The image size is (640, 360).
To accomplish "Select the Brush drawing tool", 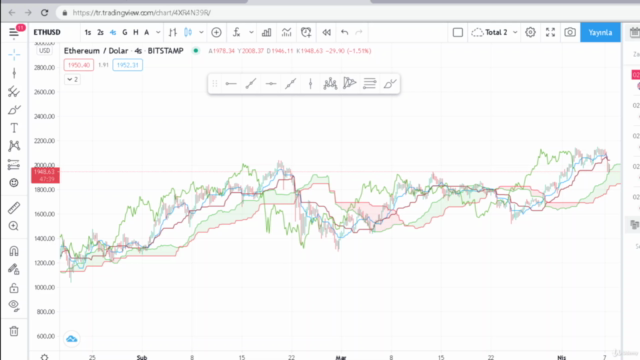I will (x=14, y=110).
